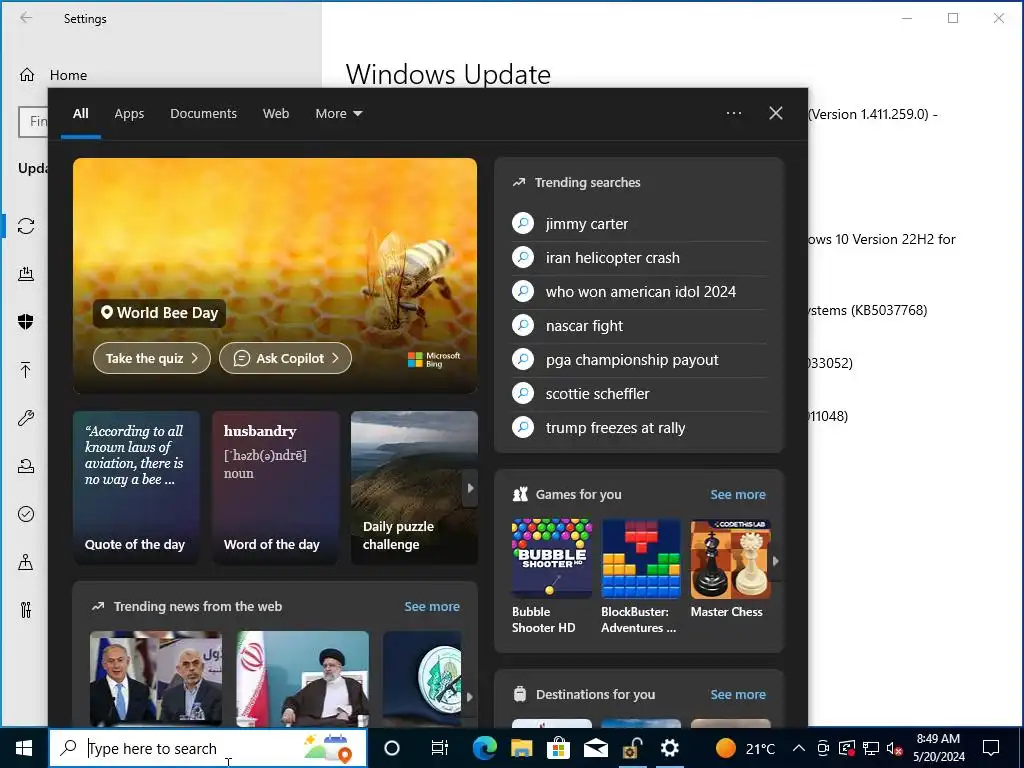Expand the More dropdown in search

click(338, 114)
